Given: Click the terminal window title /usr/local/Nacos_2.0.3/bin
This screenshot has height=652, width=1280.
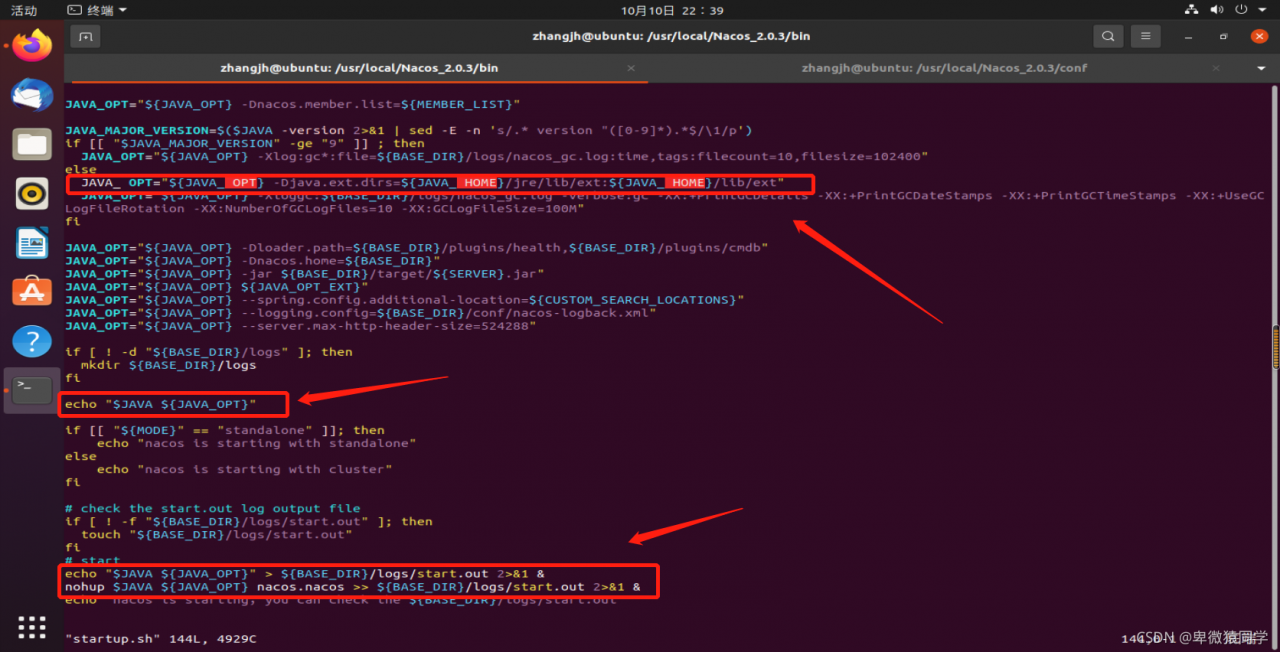Looking at the screenshot, I should click(671, 36).
